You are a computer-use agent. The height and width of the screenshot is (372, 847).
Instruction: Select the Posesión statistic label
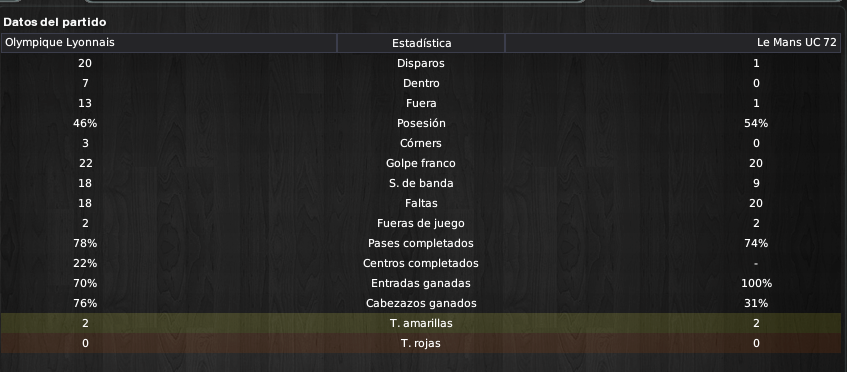pos(421,123)
